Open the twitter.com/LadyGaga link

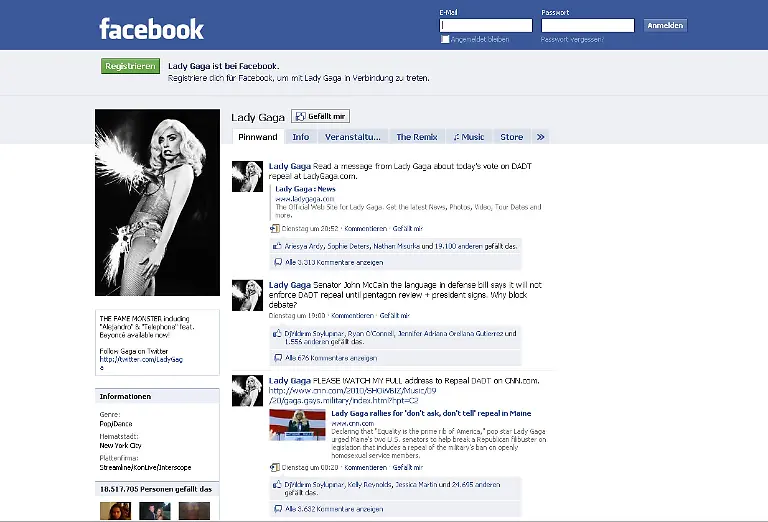coord(141,363)
